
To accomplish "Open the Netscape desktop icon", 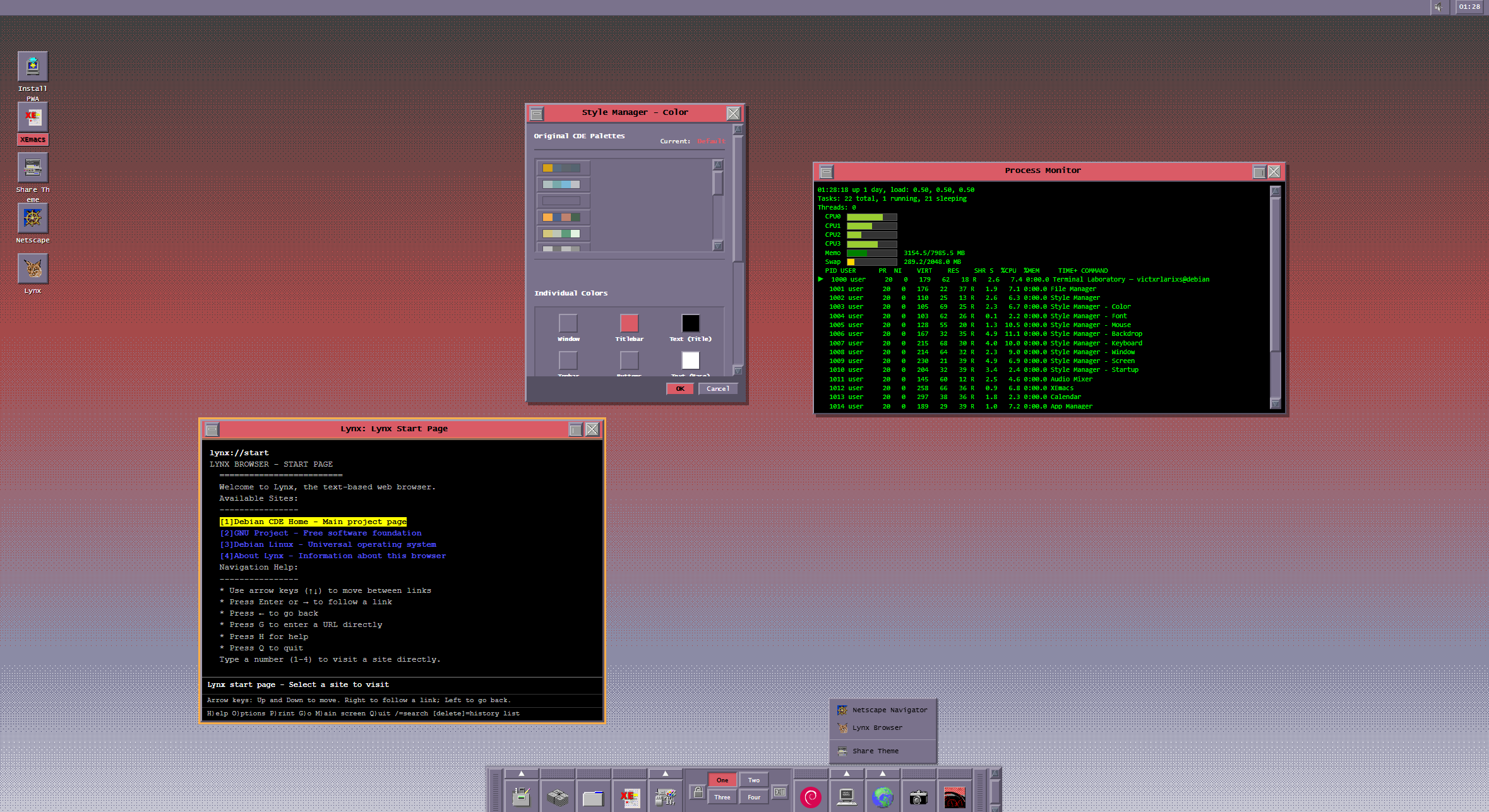I will point(33,218).
